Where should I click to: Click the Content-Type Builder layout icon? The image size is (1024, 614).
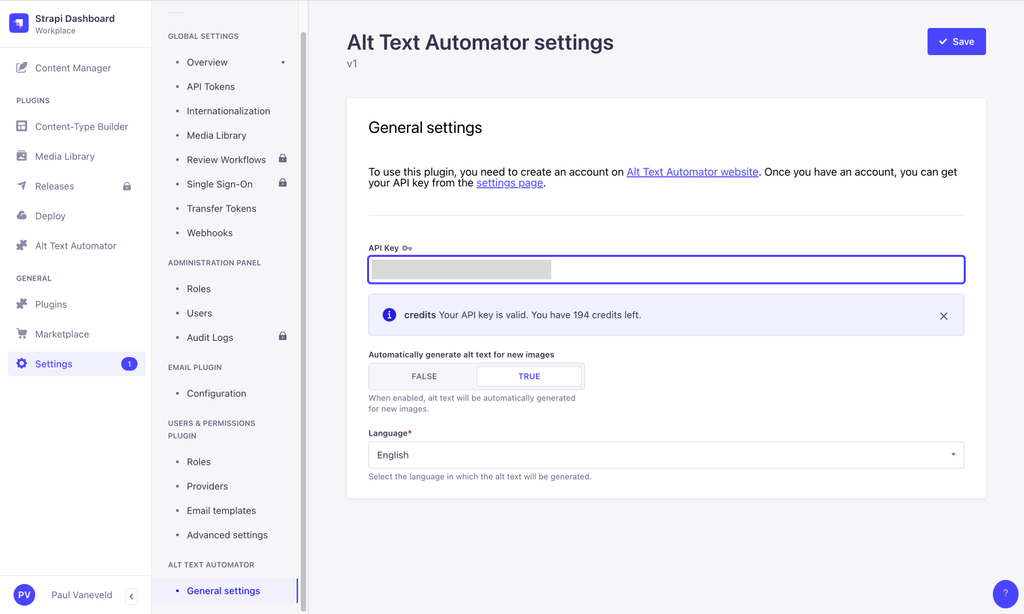coord(22,126)
